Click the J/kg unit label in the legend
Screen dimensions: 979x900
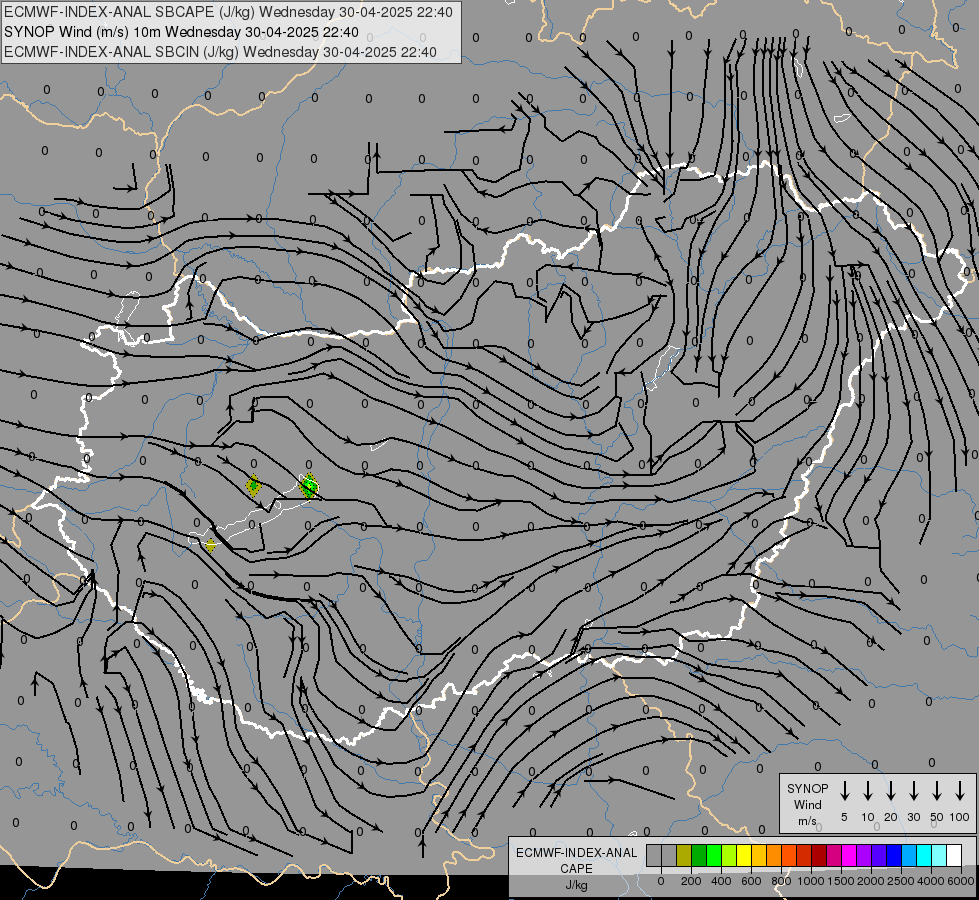point(576,885)
